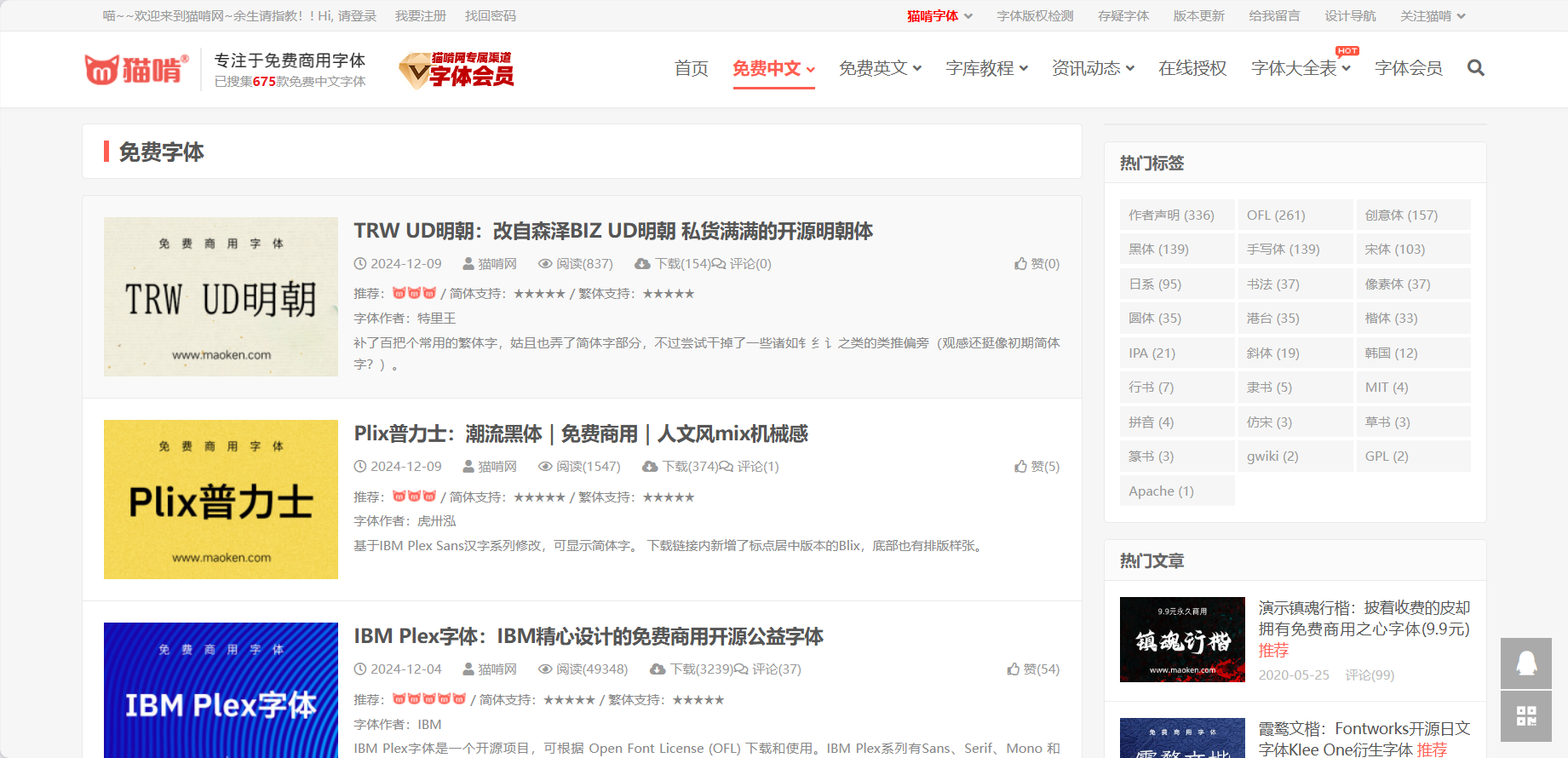Screen dimensions: 1568x758
Task: Click the like thumb for TRW UD明朝
Action: click(1020, 264)
